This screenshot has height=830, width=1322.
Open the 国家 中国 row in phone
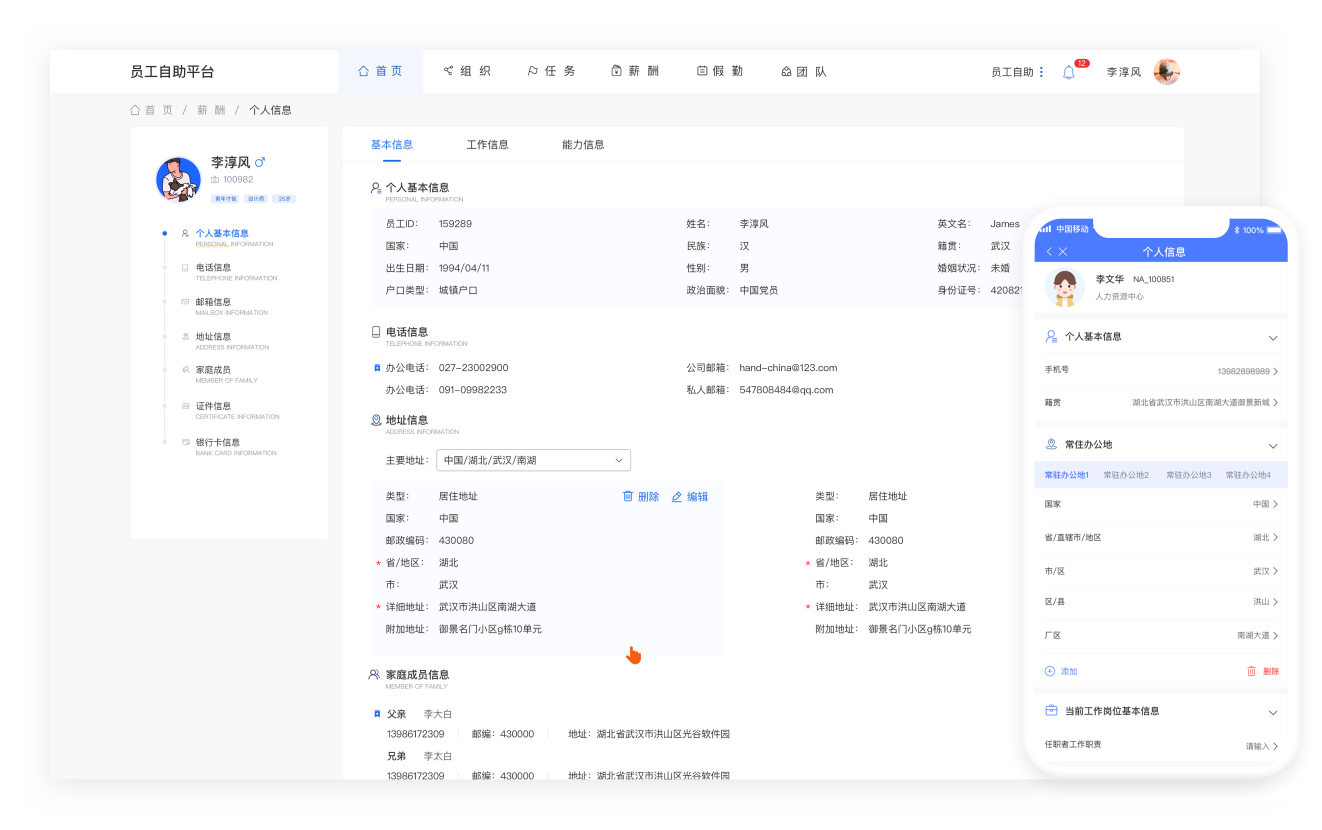[x=1161, y=505]
